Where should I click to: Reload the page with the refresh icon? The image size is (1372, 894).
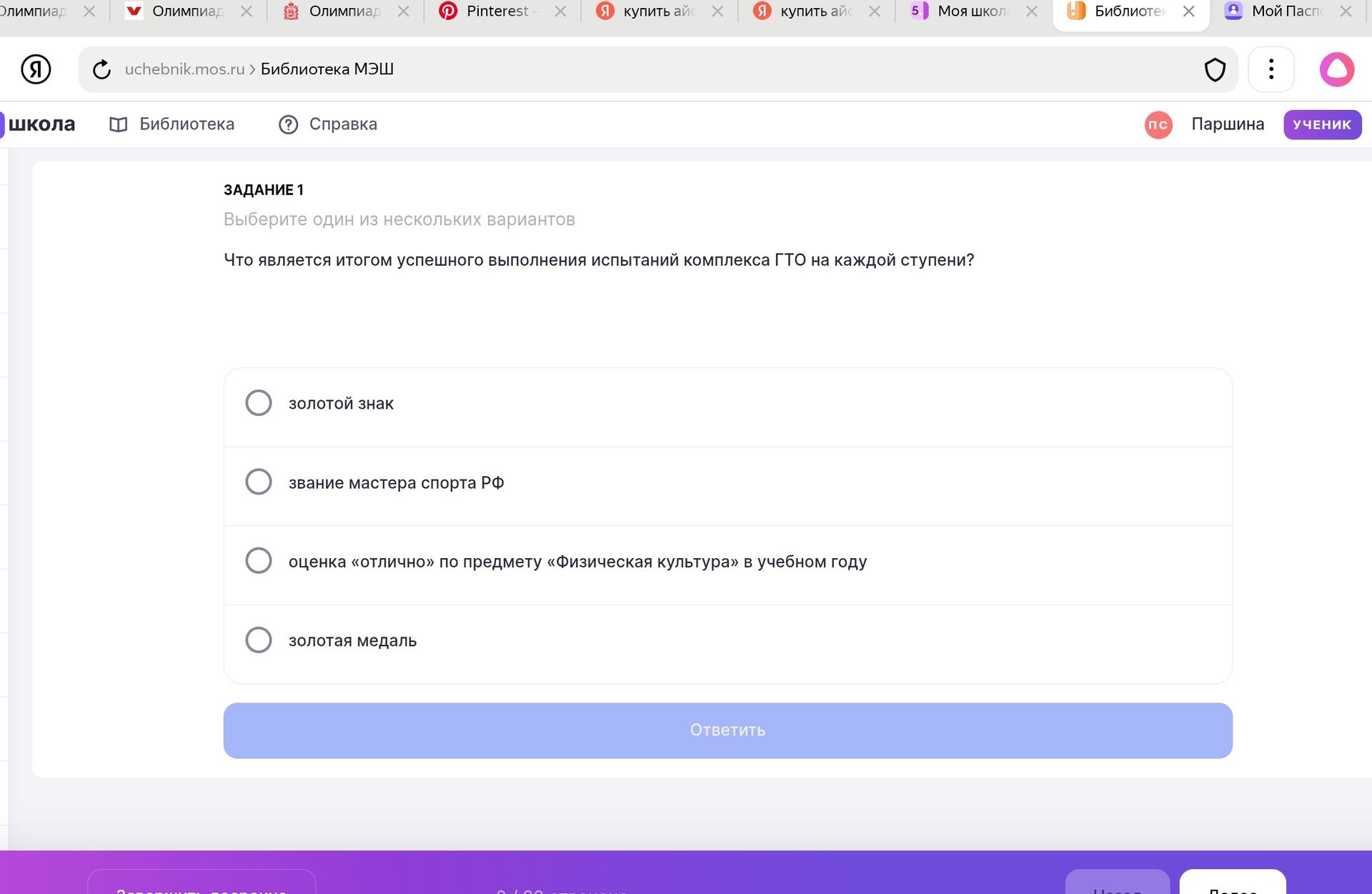[101, 69]
